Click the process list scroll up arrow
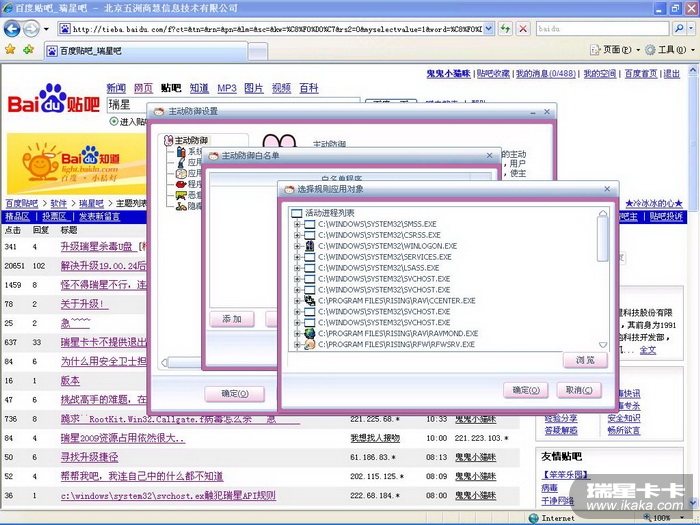Image resolution: width=700 pixels, height=525 pixels. (x=603, y=213)
